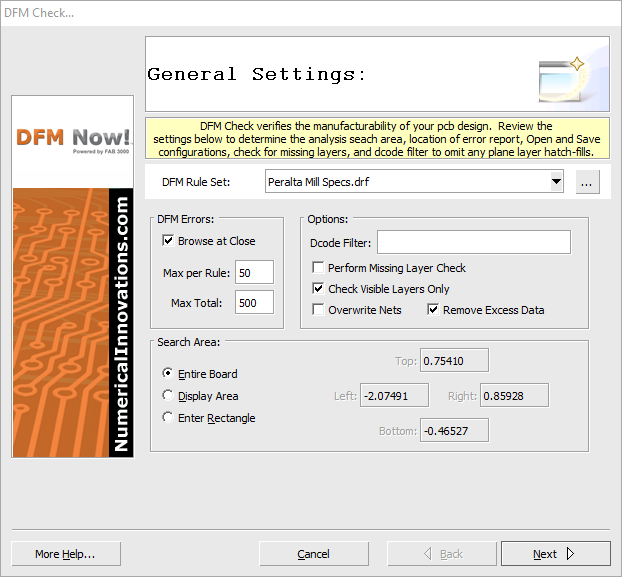
Task: Click the Search Area group label
Action: coord(188,342)
